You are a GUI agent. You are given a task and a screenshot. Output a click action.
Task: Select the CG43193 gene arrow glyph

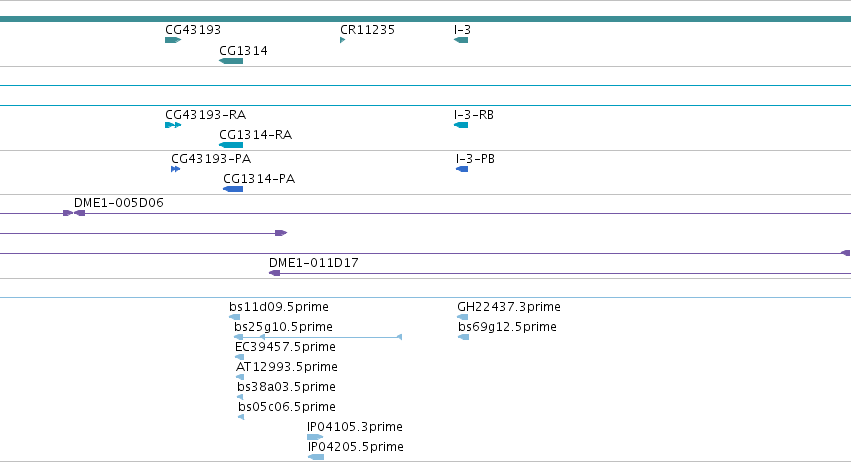click(173, 40)
